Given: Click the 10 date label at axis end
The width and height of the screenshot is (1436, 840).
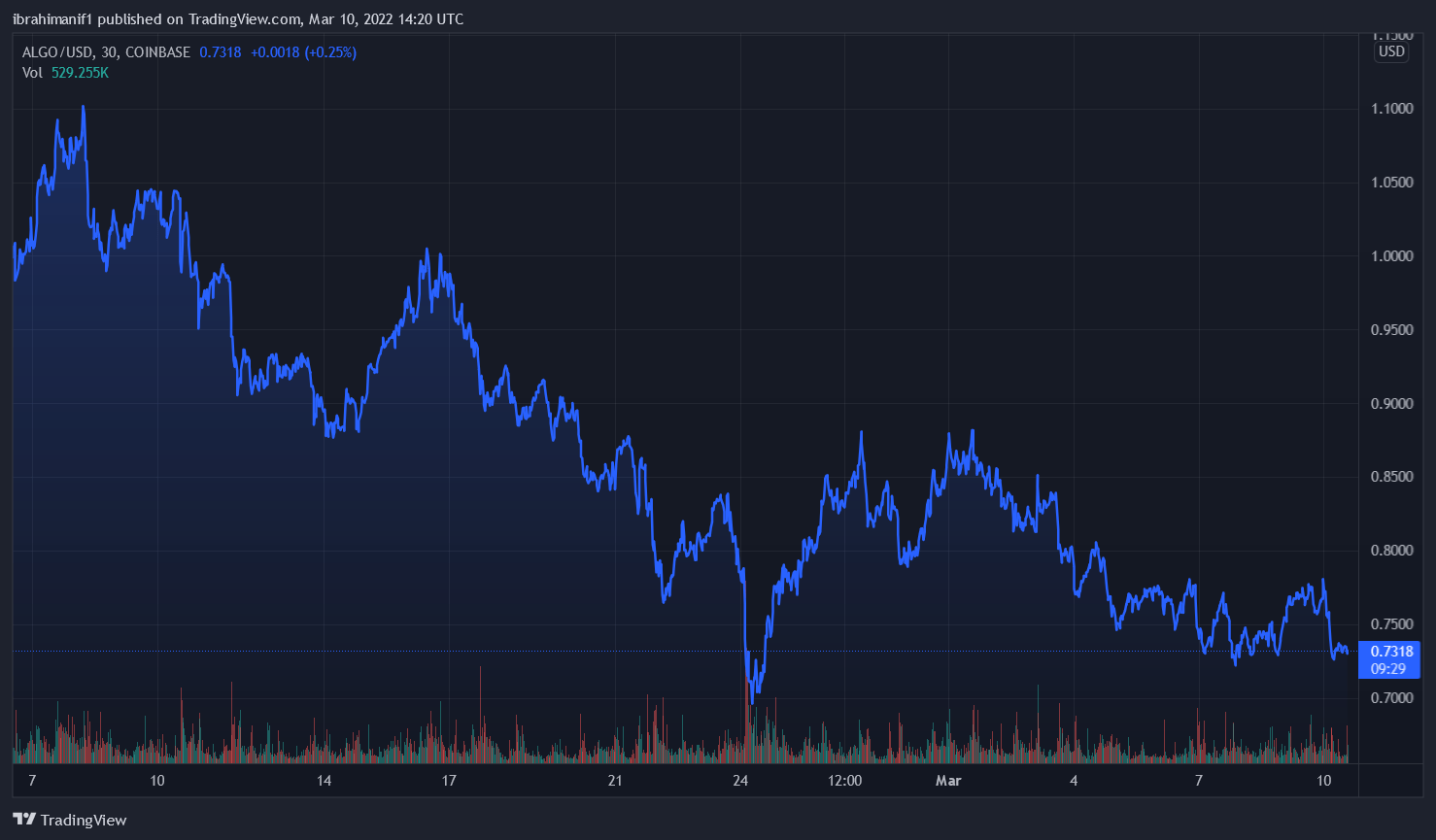Looking at the screenshot, I should point(1323,781).
